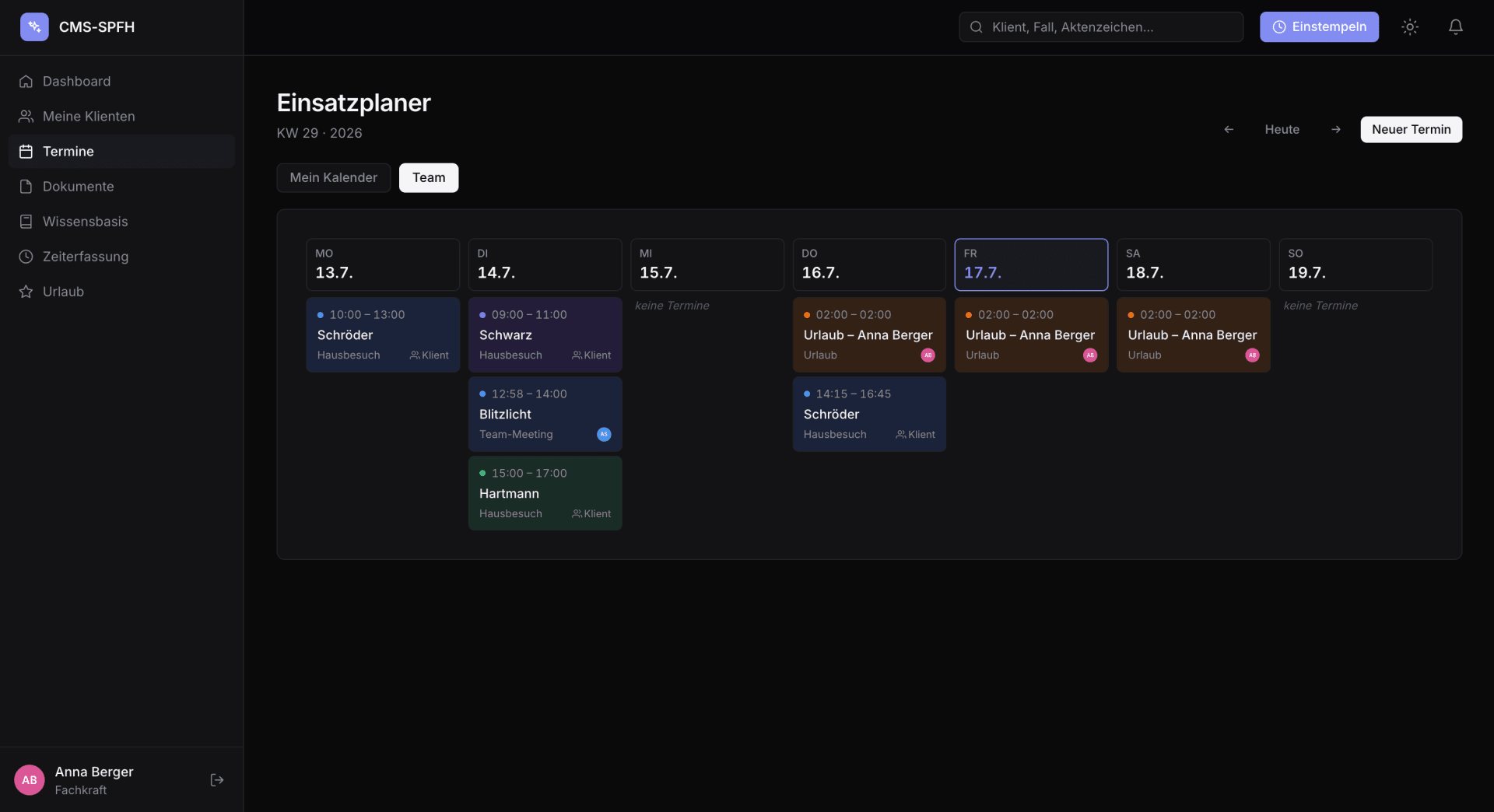Click Neuer Termin button
1494x812 pixels.
pyautogui.click(x=1411, y=129)
